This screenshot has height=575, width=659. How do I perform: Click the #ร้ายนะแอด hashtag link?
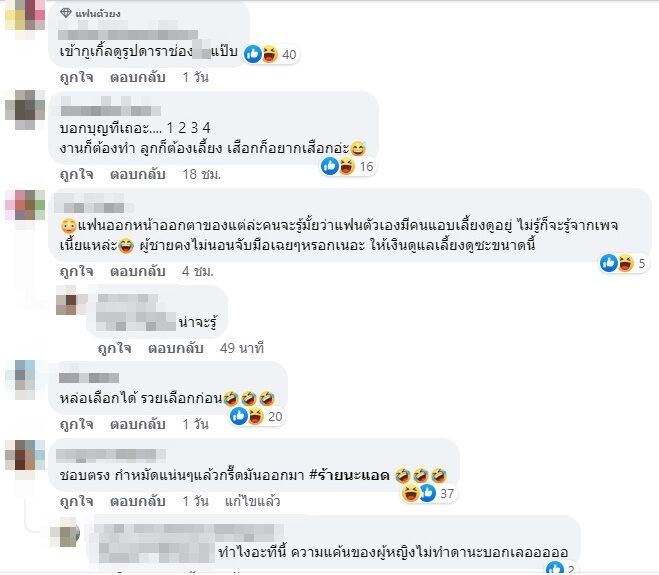pyautogui.click(x=350, y=475)
